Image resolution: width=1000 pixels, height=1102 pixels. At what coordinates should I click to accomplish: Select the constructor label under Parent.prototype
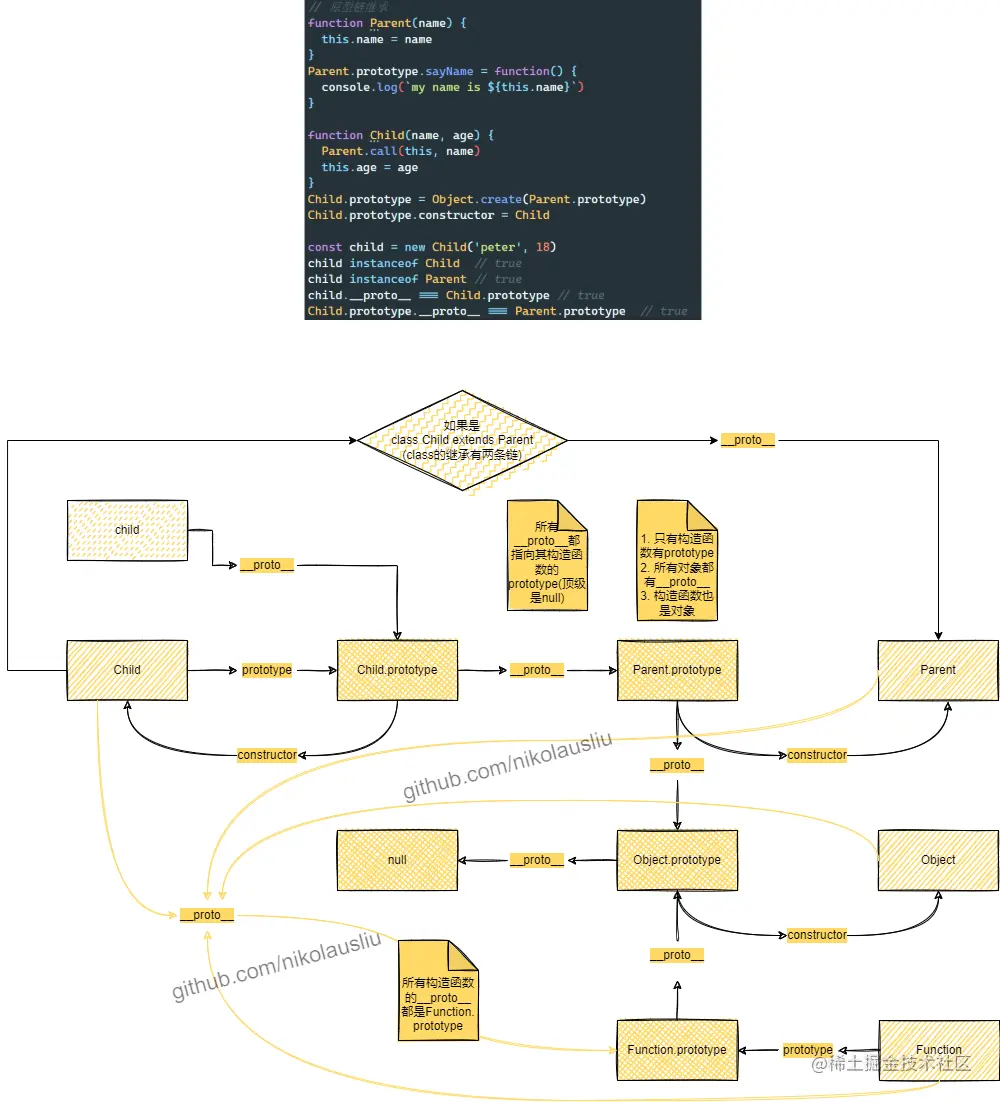point(817,754)
